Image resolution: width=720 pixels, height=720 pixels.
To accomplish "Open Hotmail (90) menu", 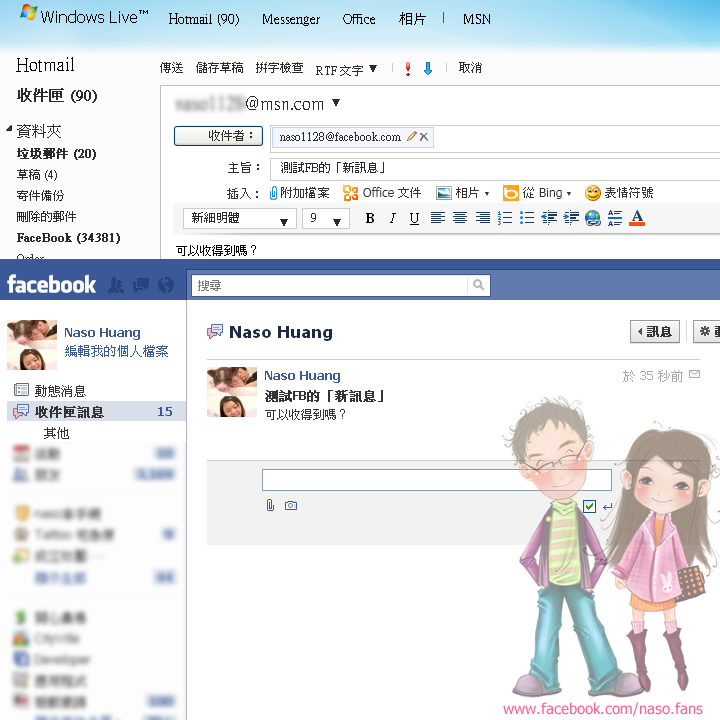I will 204,19.
